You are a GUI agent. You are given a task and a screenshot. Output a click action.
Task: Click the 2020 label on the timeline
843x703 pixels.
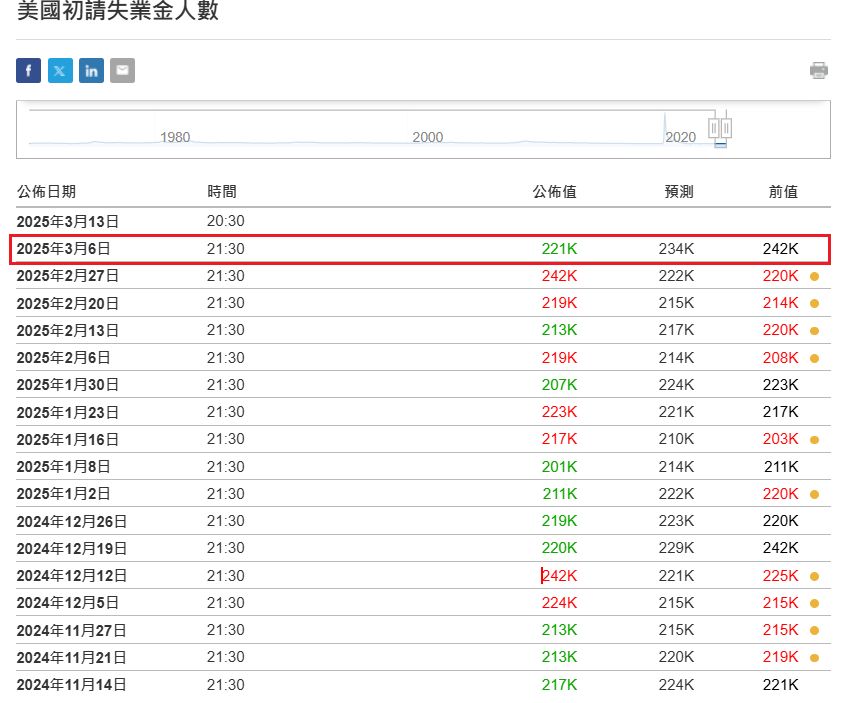pos(681,137)
